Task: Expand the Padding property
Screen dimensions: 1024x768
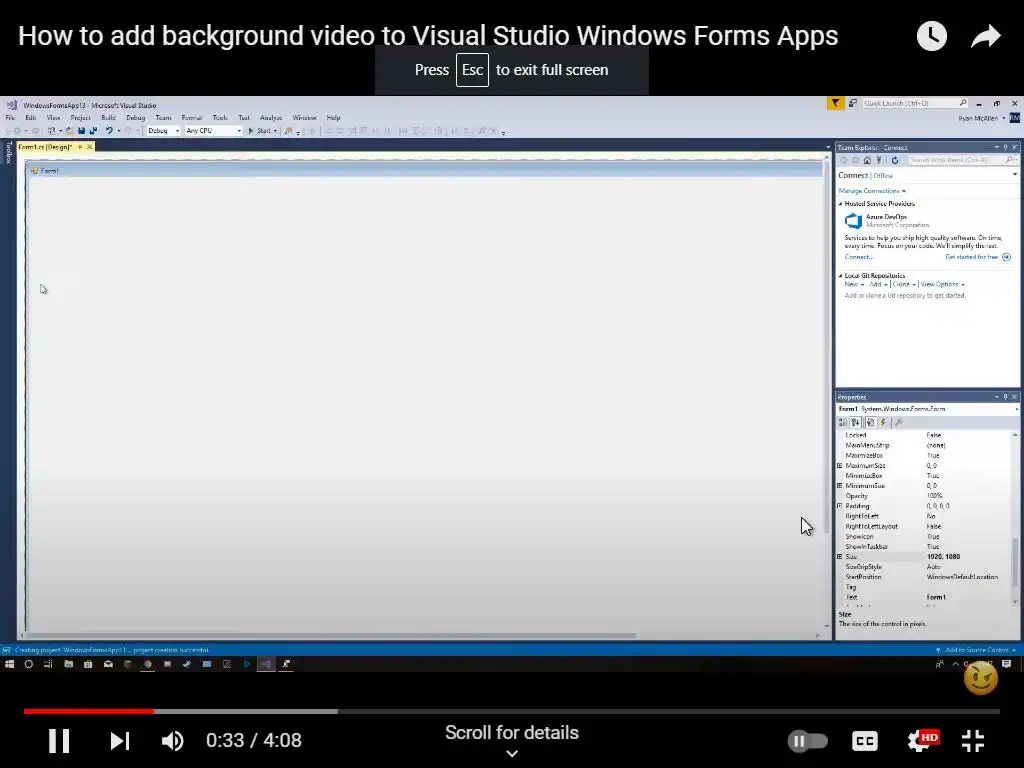Action: (840, 506)
